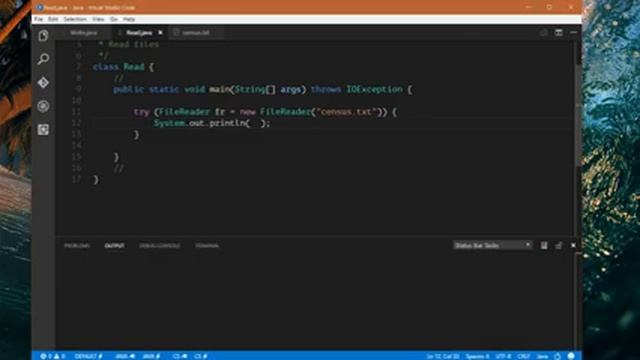The height and width of the screenshot is (360, 640).
Task: Click the CRLF line ending status item
Action: coord(524,356)
